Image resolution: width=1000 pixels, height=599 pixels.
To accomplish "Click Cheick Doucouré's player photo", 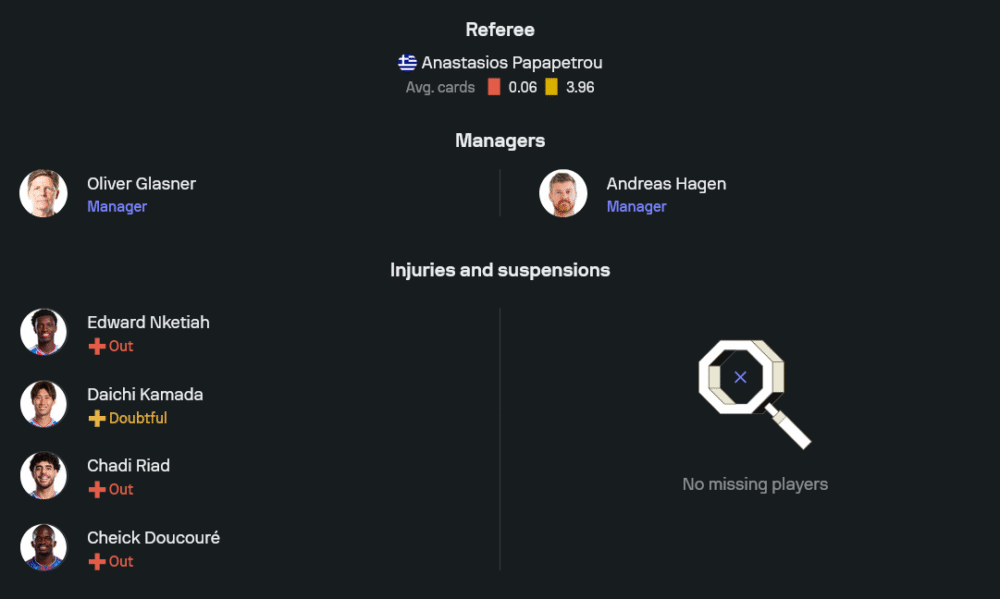I will (x=43, y=548).
